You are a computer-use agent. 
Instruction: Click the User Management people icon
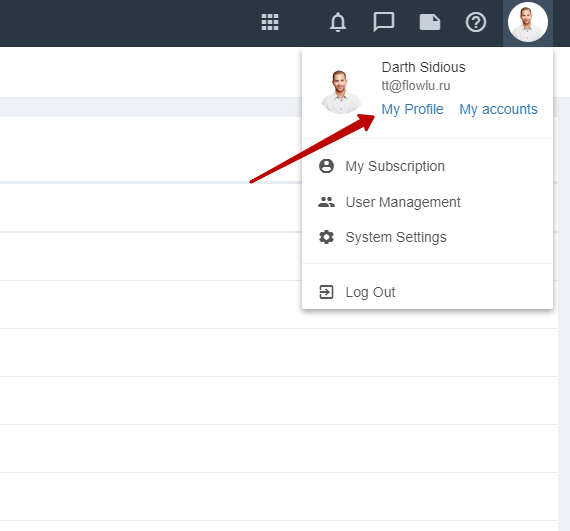point(326,202)
